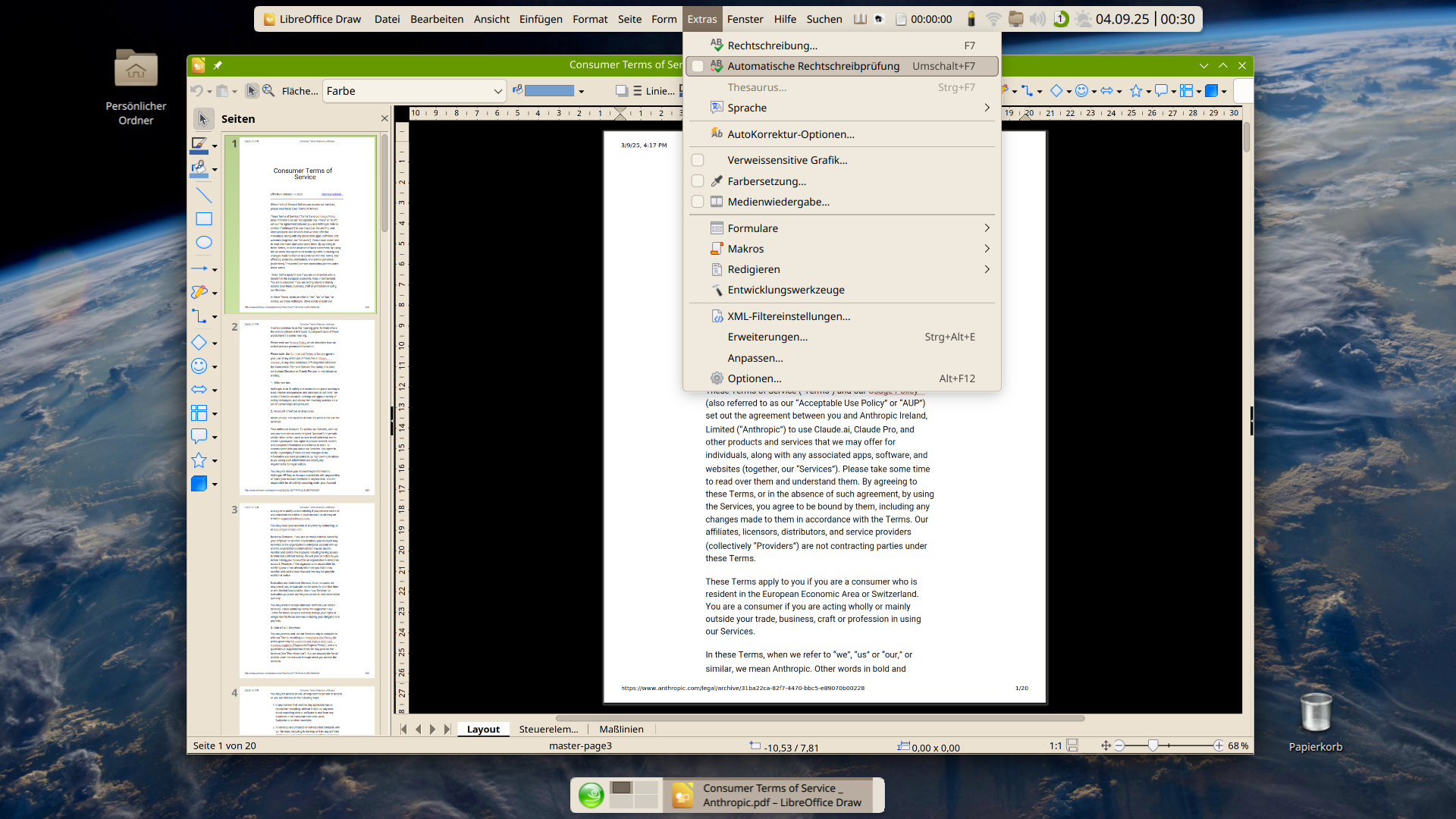Open the Optionen... menu entry
1456x819 pixels.
(754, 378)
